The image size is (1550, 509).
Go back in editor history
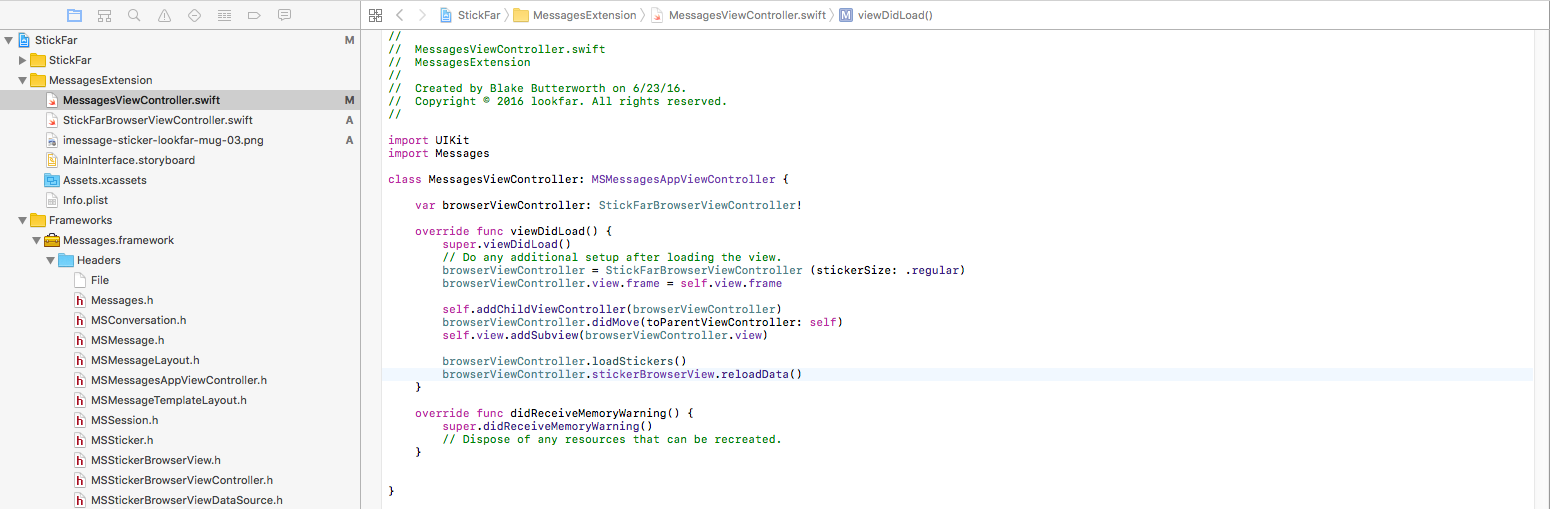pos(400,15)
